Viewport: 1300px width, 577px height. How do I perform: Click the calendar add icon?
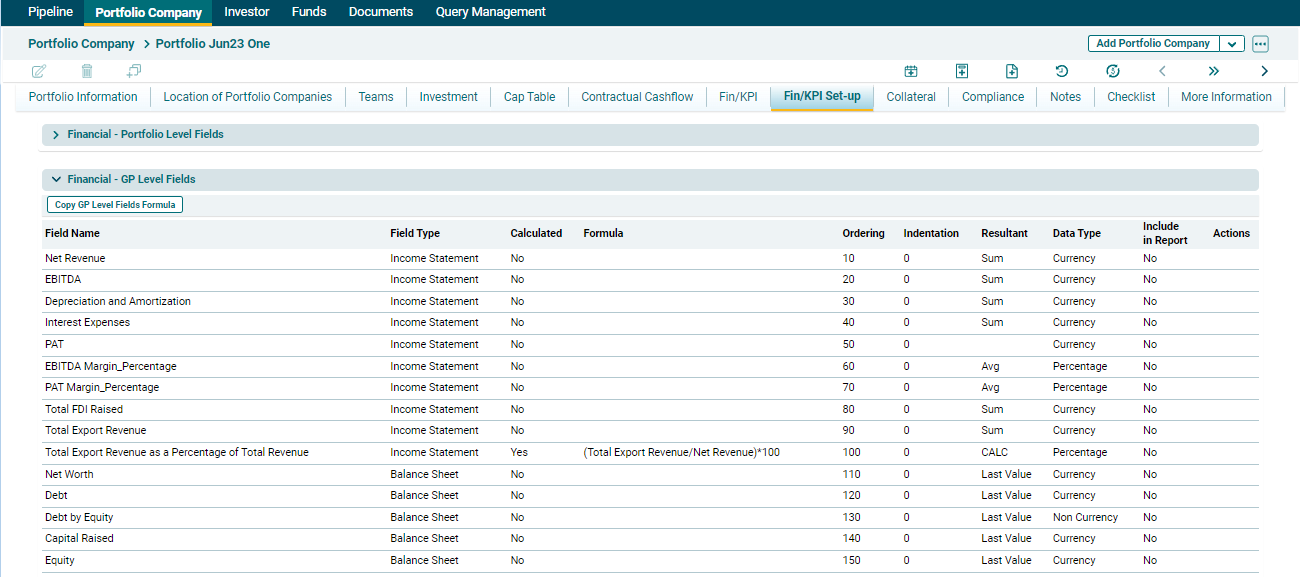(911, 71)
